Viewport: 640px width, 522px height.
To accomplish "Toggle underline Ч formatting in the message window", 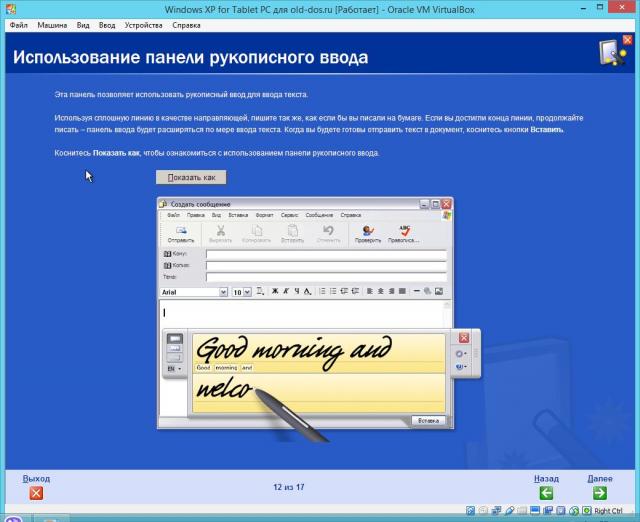I will click(x=297, y=291).
